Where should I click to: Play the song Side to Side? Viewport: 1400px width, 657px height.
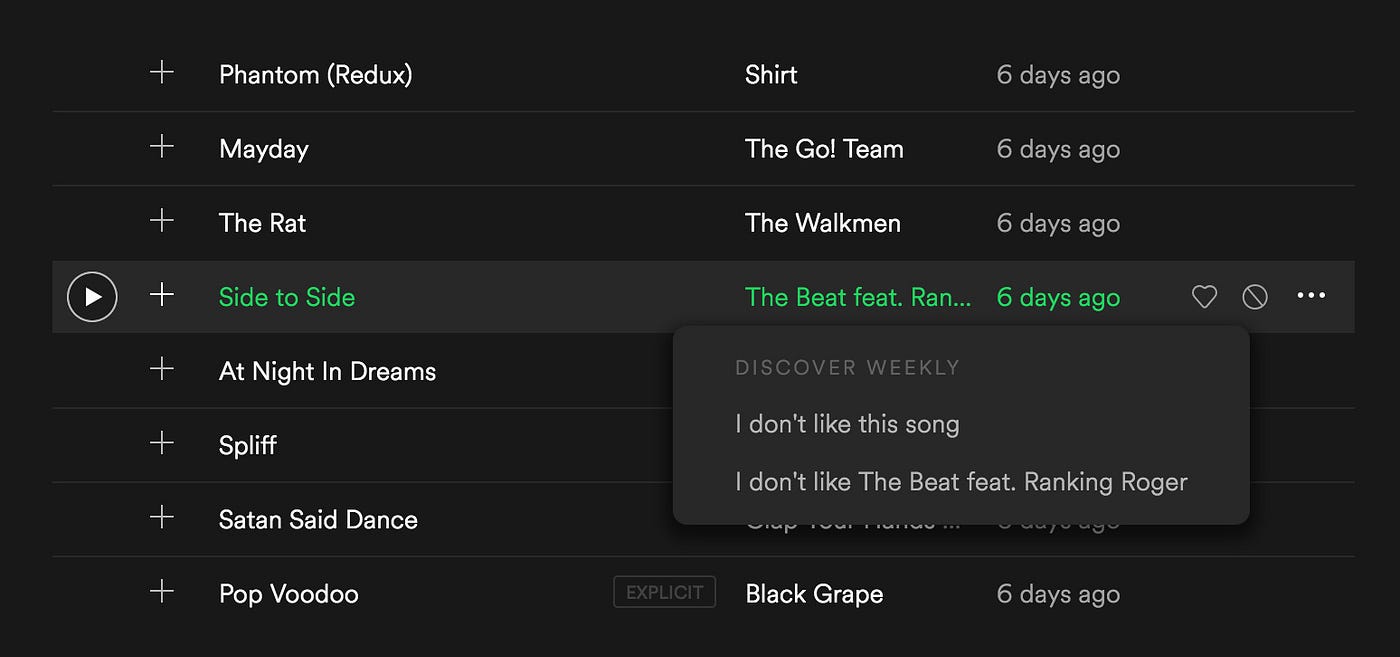point(92,297)
